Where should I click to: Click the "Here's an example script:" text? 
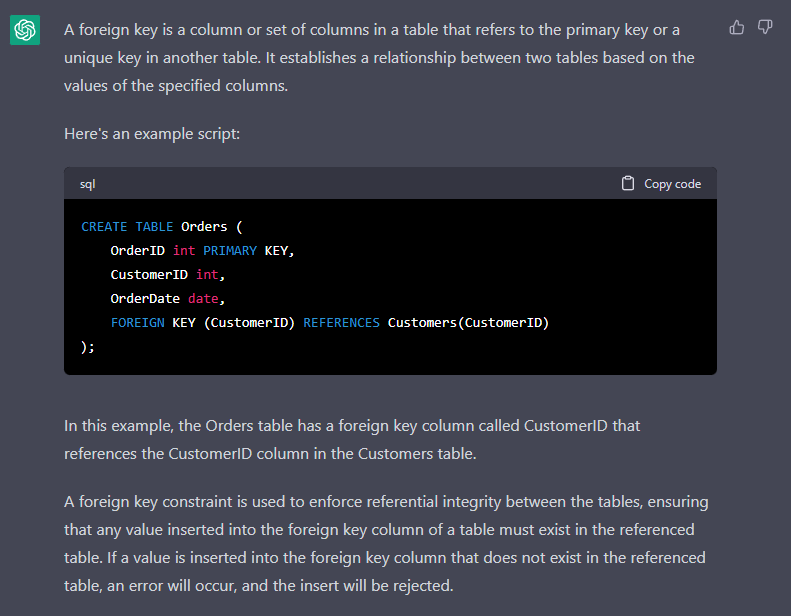pyautogui.click(x=152, y=133)
